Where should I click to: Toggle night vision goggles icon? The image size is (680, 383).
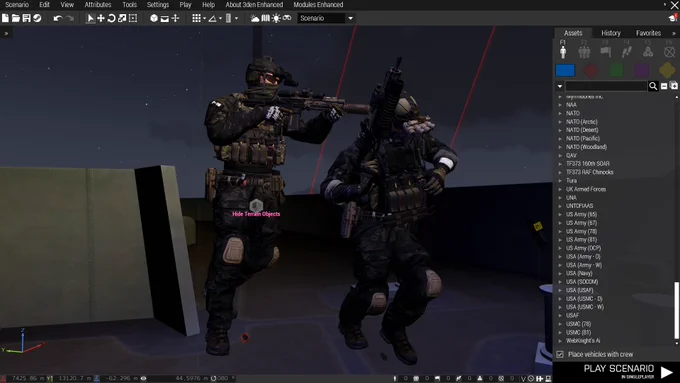pos(287,18)
